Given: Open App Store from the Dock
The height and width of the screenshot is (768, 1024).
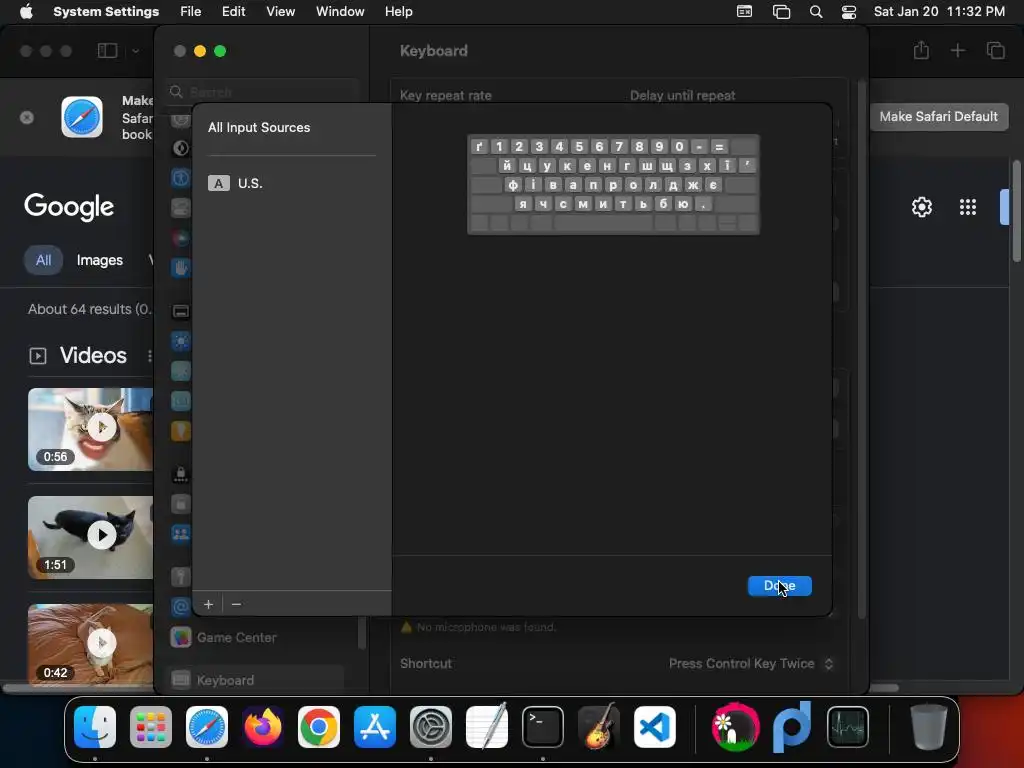Looking at the screenshot, I should point(375,727).
